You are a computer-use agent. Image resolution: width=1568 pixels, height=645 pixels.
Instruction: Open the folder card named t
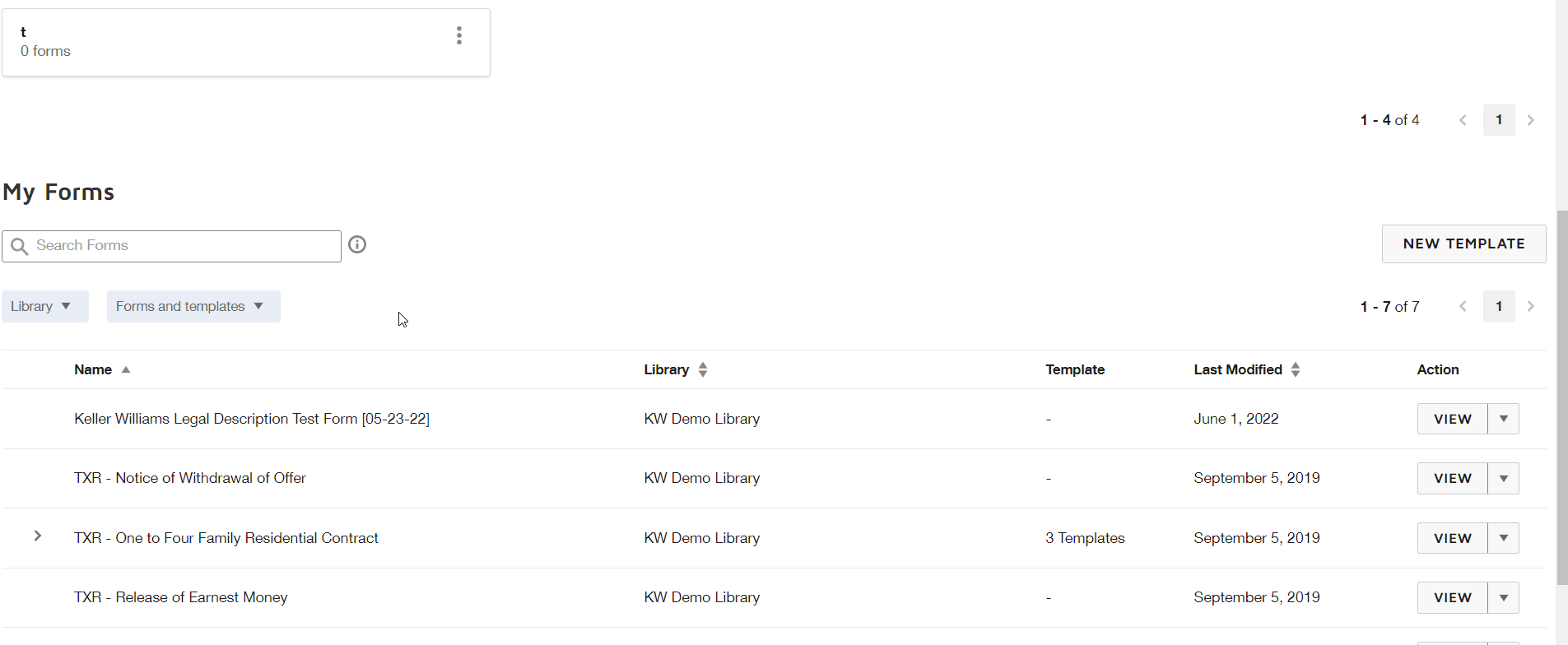point(245,42)
